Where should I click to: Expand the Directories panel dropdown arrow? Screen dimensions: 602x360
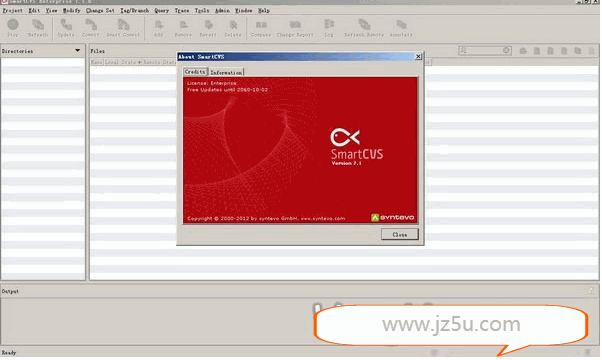pyautogui.click(x=78, y=51)
